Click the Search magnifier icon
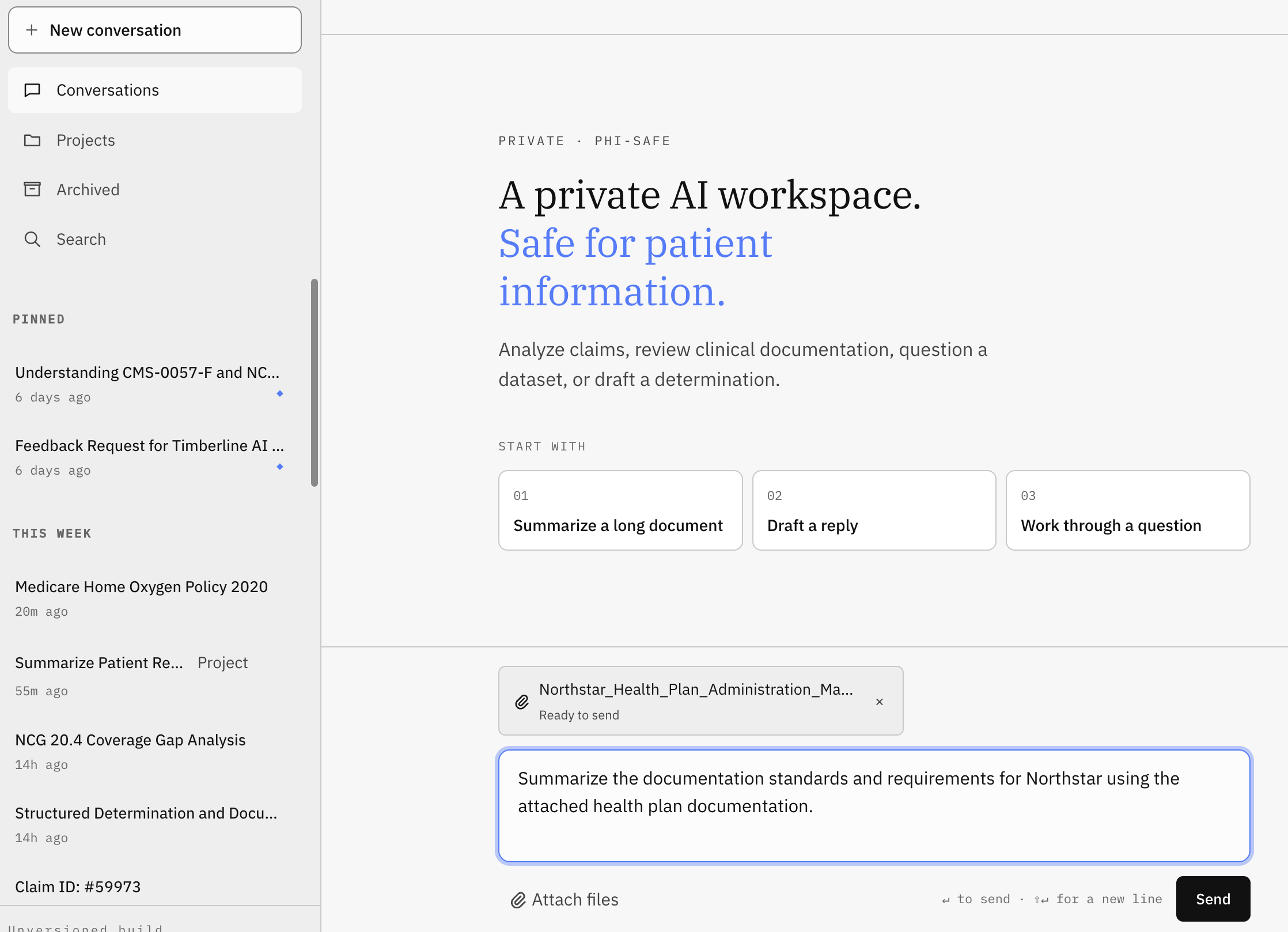The image size is (1288, 932). pyautogui.click(x=32, y=239)
